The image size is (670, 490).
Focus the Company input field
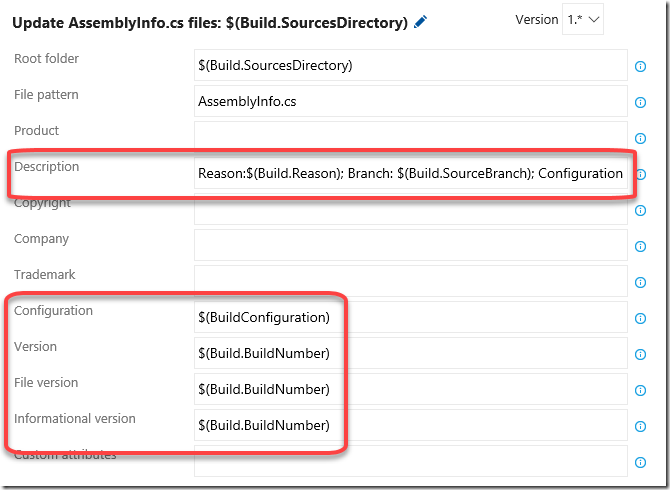click(x=411, y=245)
